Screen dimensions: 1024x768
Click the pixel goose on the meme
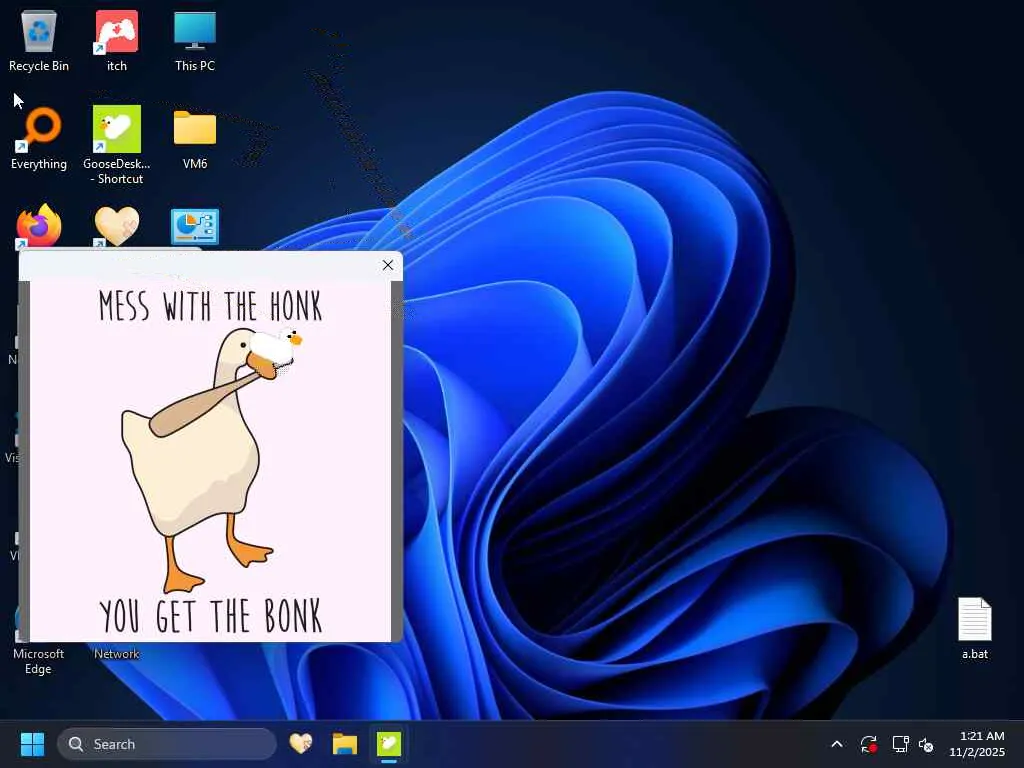point(275,349)
